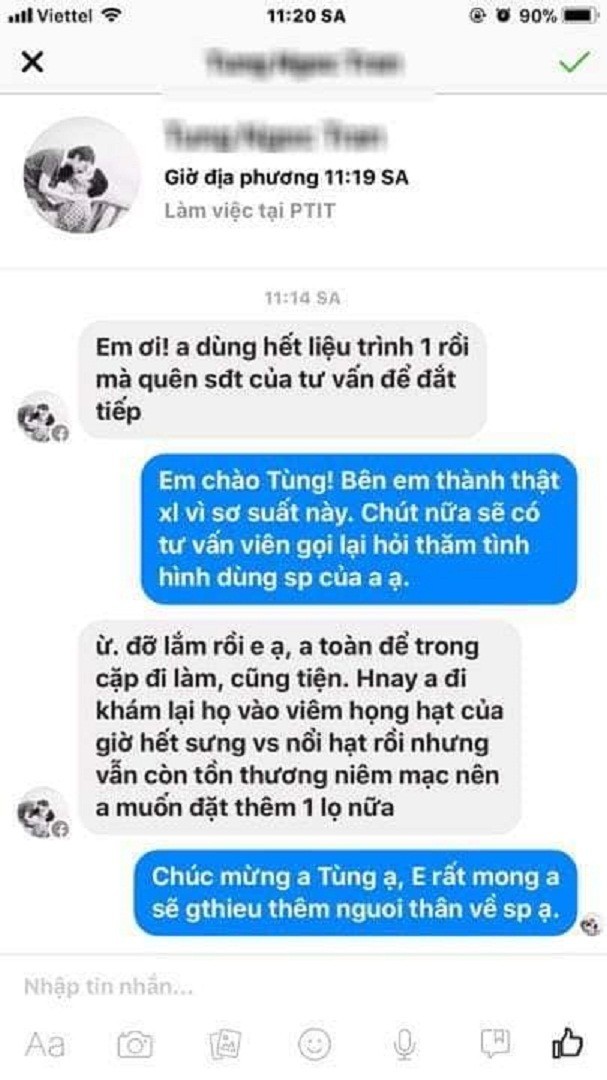
Task: Tap the green checkmark icon
Action: coord(574,61)
